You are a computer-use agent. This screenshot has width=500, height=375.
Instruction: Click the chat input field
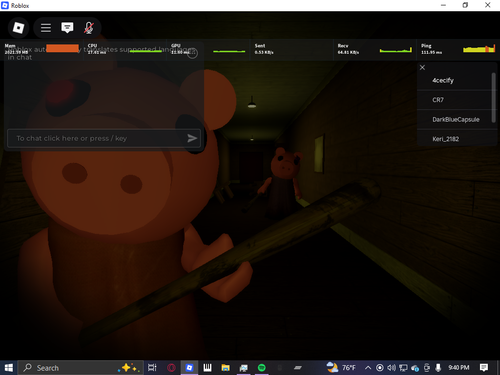click(104, 138)
